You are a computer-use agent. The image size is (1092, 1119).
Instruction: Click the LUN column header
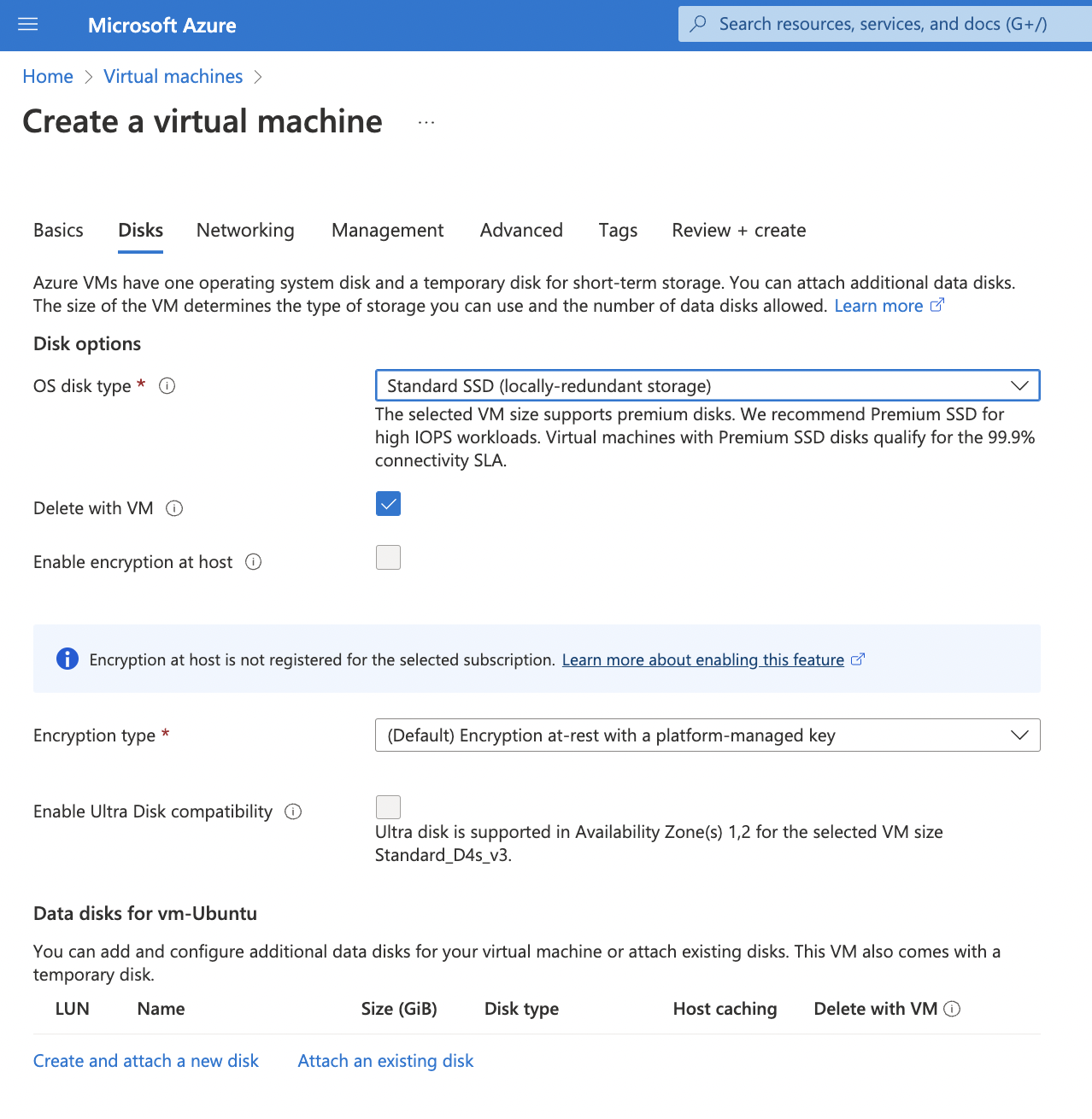tap(73, 1009)
